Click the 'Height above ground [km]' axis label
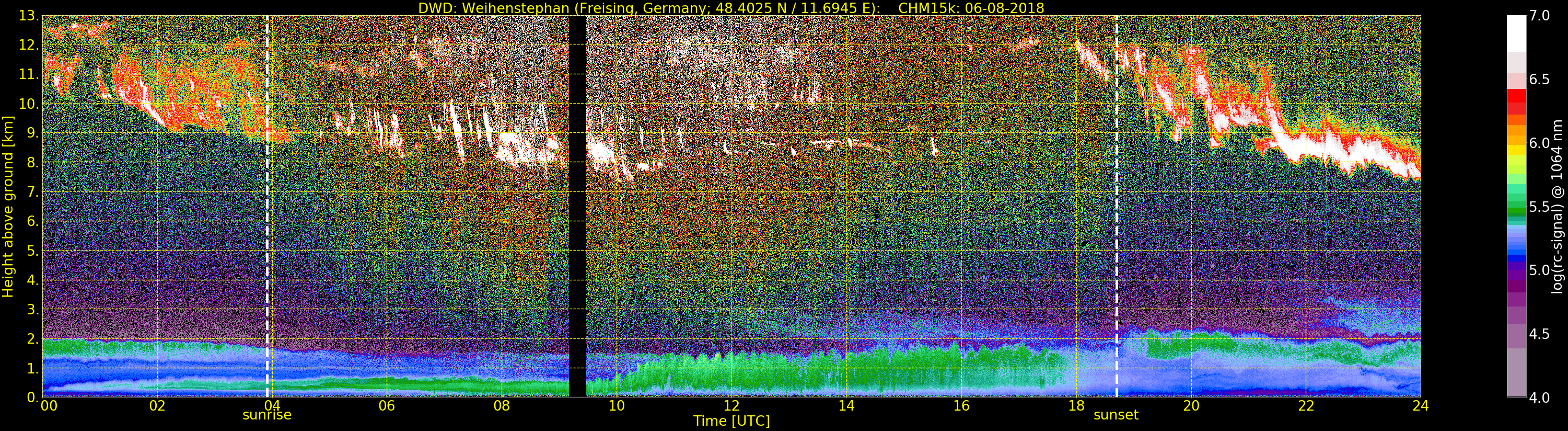 coord(8,206)
